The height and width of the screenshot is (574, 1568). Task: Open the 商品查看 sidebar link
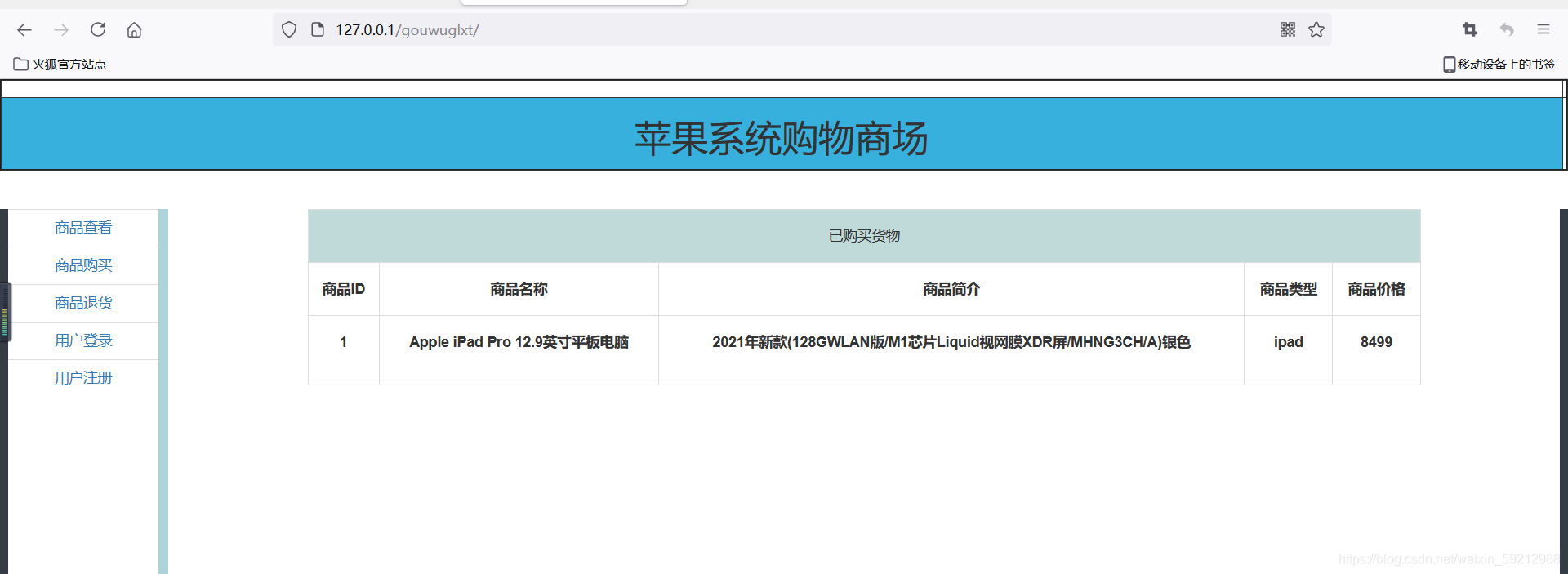[83, 228]
